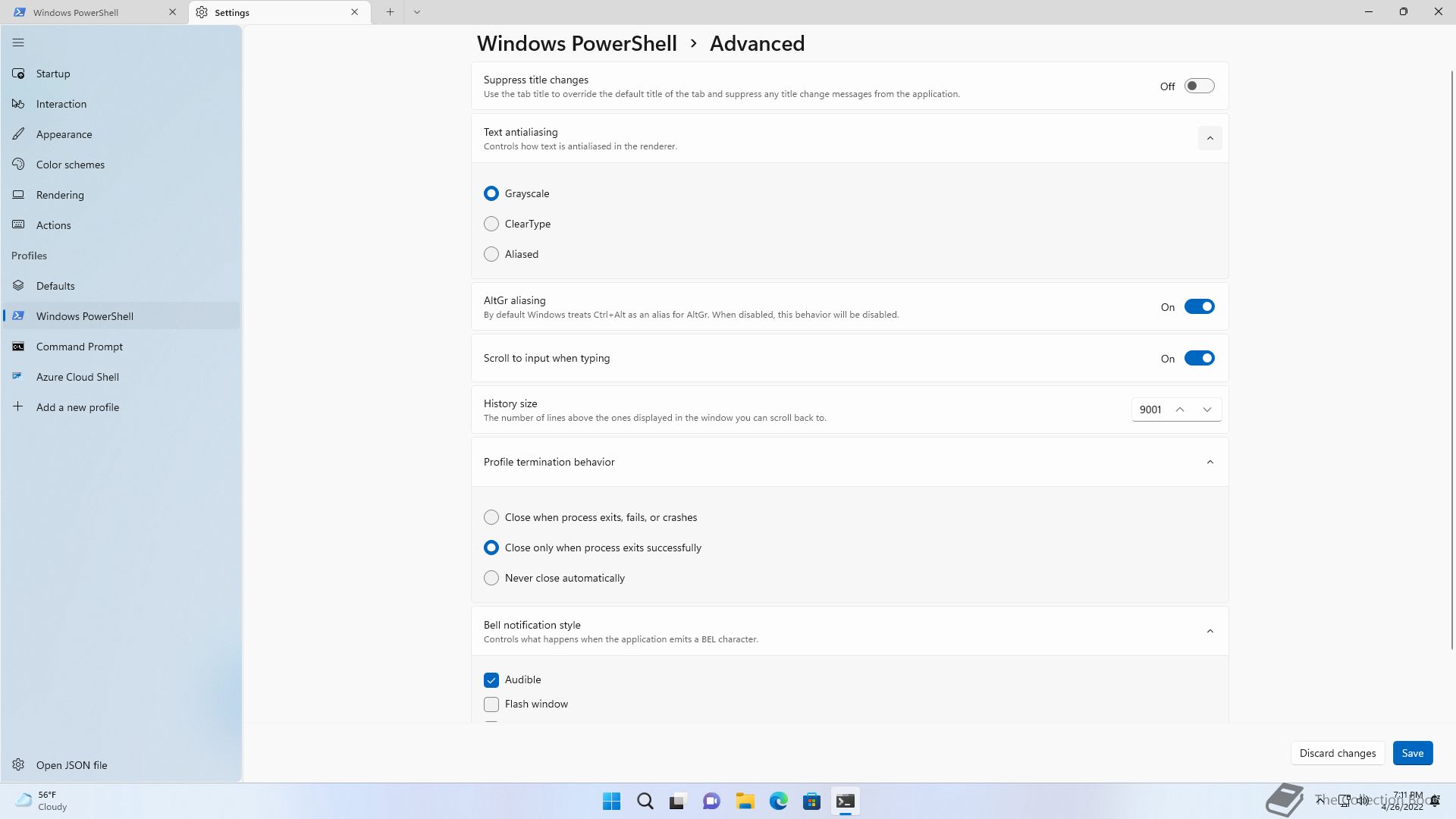
Task: Open the hamburger navigation menu
Action: click(x=18, y=43)
